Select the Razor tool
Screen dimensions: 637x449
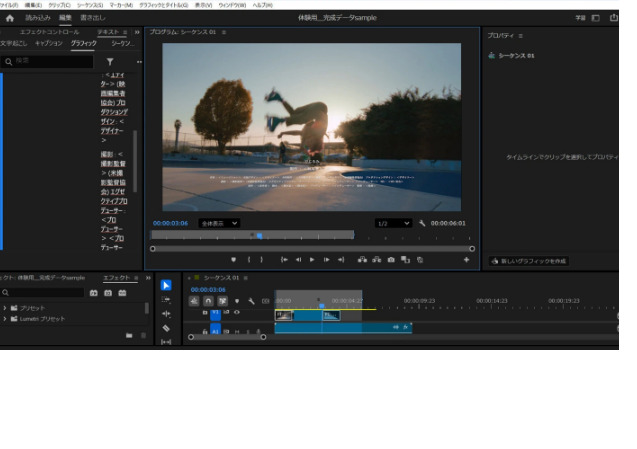166,327
